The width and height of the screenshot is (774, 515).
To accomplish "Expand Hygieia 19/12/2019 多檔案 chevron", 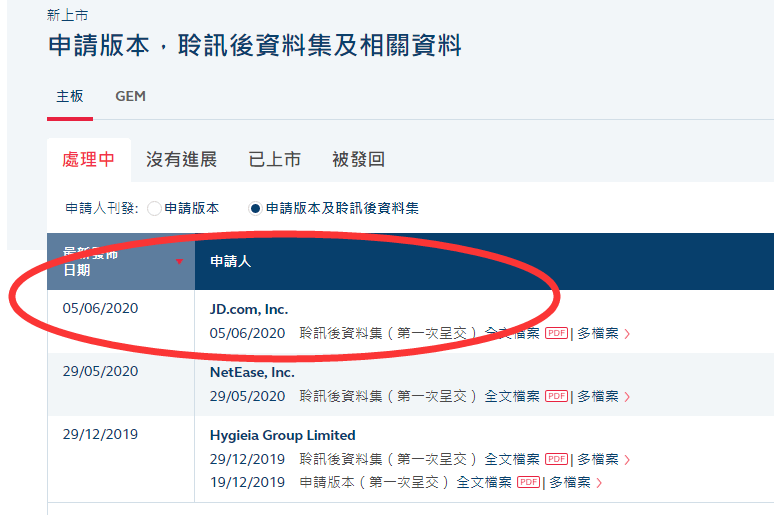I will (599, 483).
